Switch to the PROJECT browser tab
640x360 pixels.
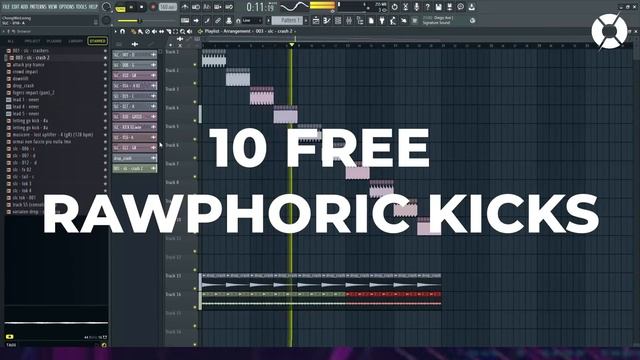(32, 41)
